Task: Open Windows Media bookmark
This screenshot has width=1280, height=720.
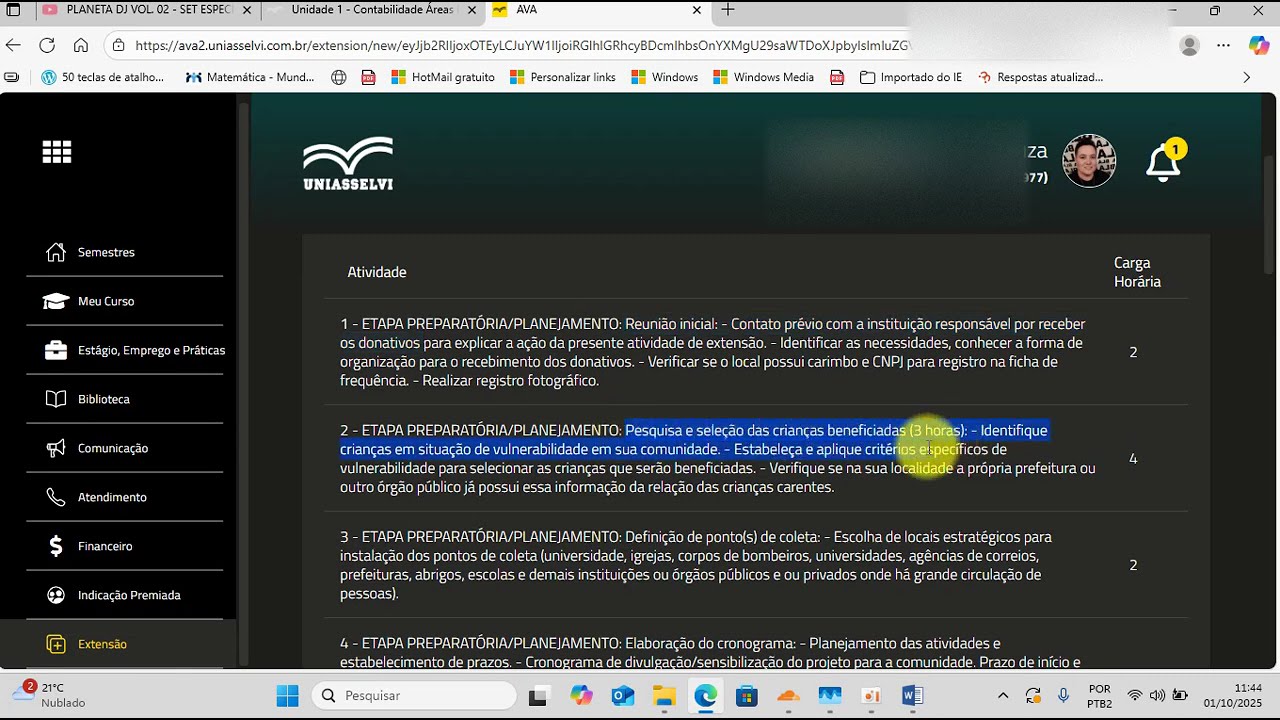Action: tap(763, 77)
